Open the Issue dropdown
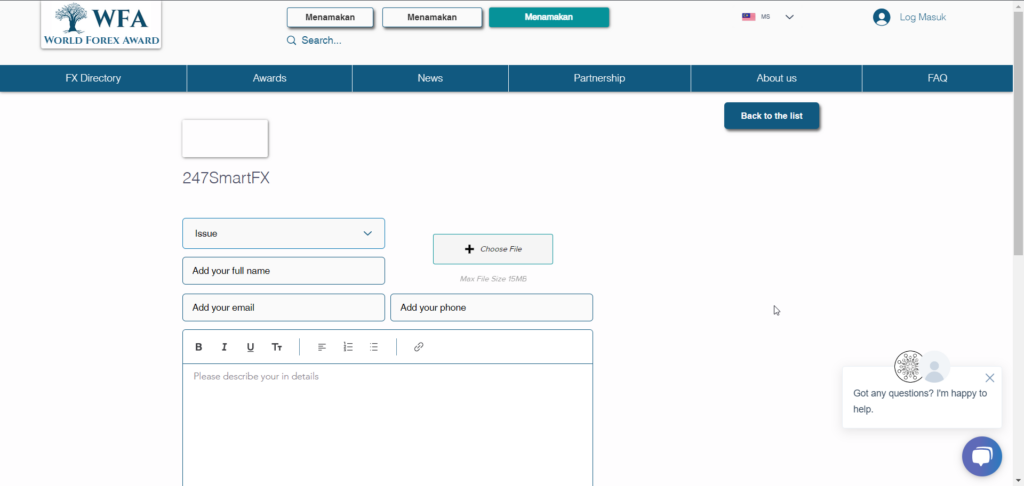Viewport: 1024px width, 486px height. 283,233
